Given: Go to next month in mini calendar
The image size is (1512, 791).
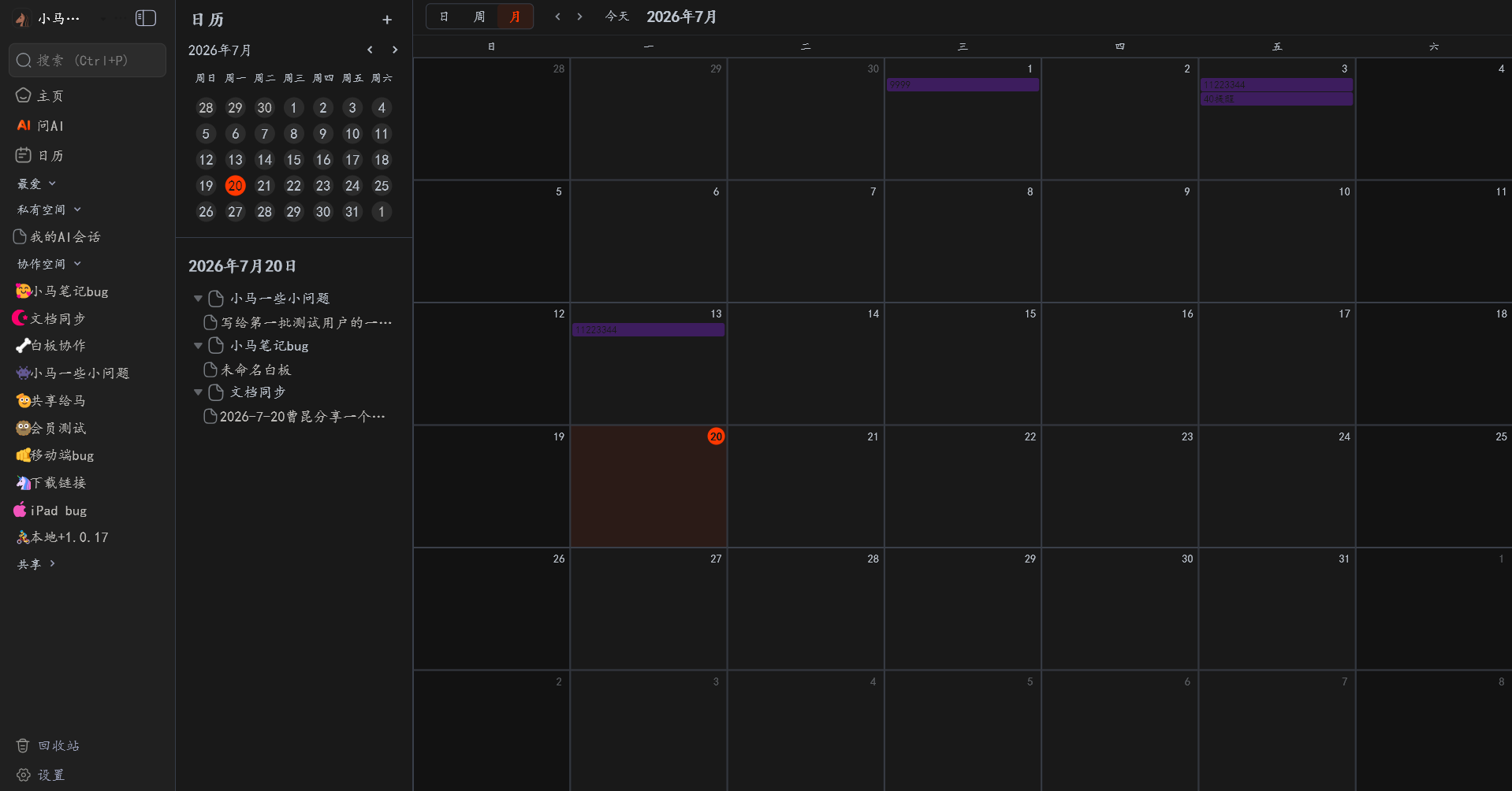Looking at the screenshot, I should point(395,50).
